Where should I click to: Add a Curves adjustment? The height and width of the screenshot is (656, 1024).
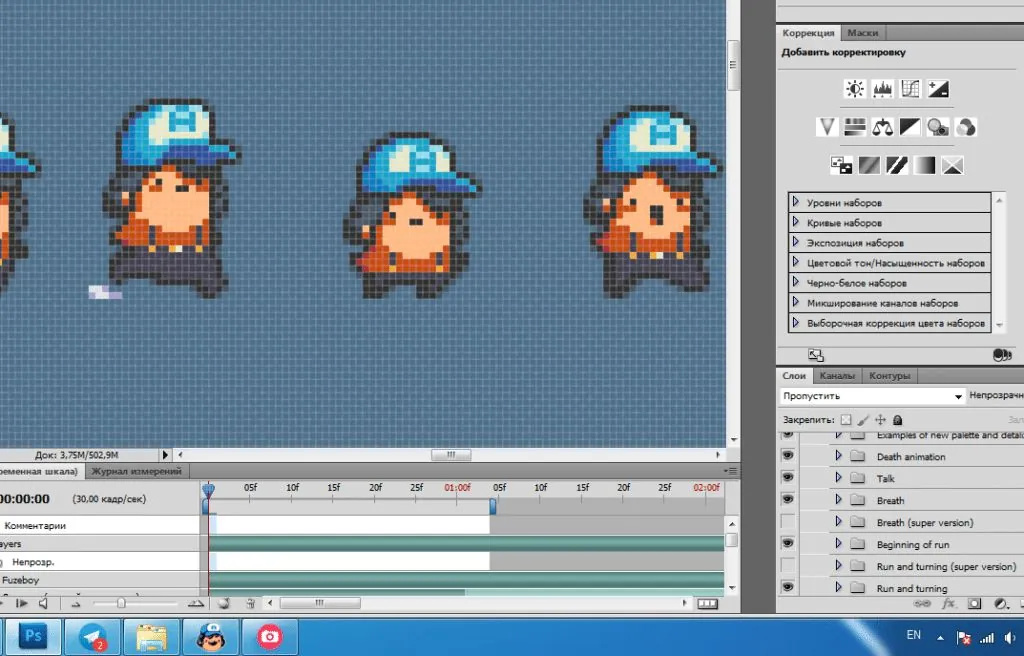click(x=910, y=89)
